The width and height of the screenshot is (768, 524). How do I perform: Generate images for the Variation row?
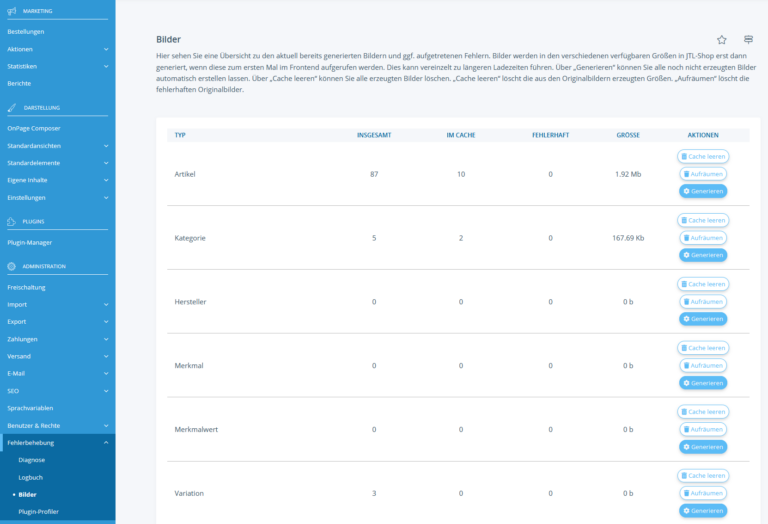click(x=703, y=510)
